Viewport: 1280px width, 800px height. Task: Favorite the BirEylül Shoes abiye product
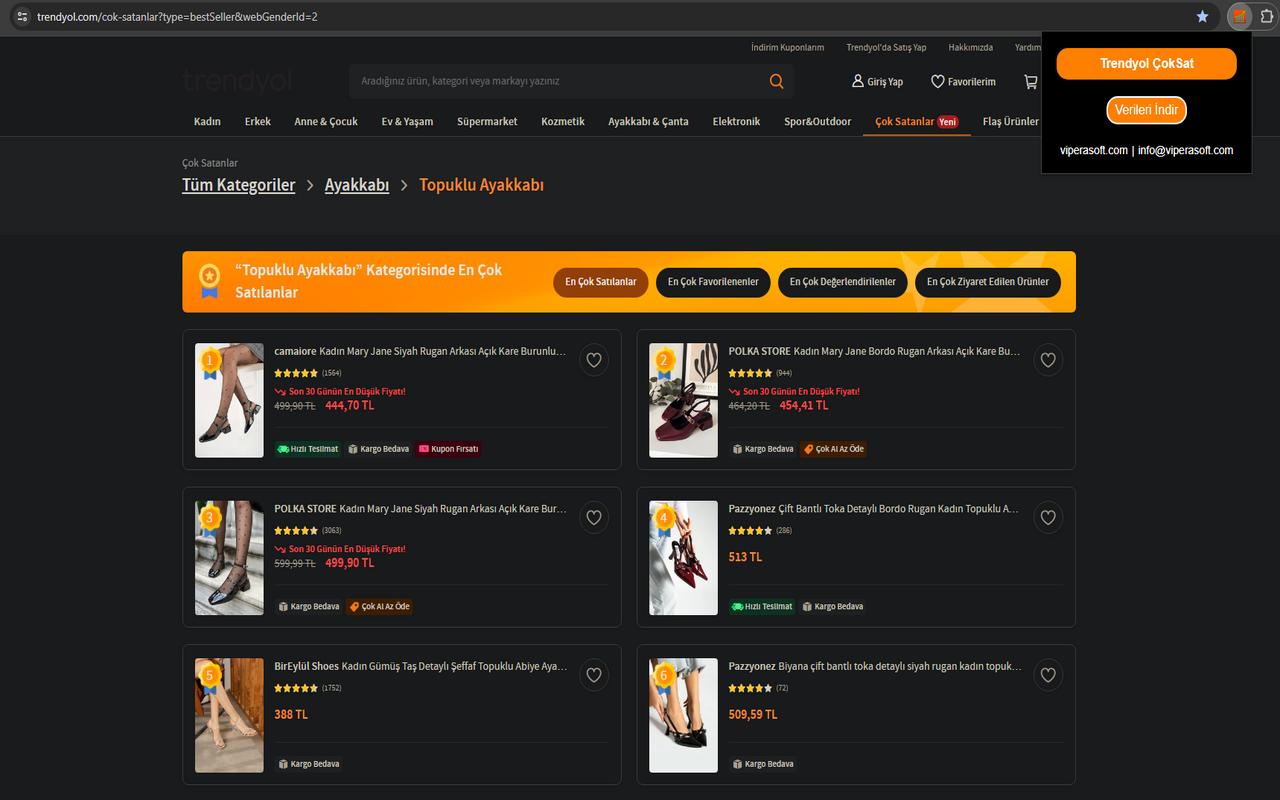pyautogui.click(x=594, y=675)
